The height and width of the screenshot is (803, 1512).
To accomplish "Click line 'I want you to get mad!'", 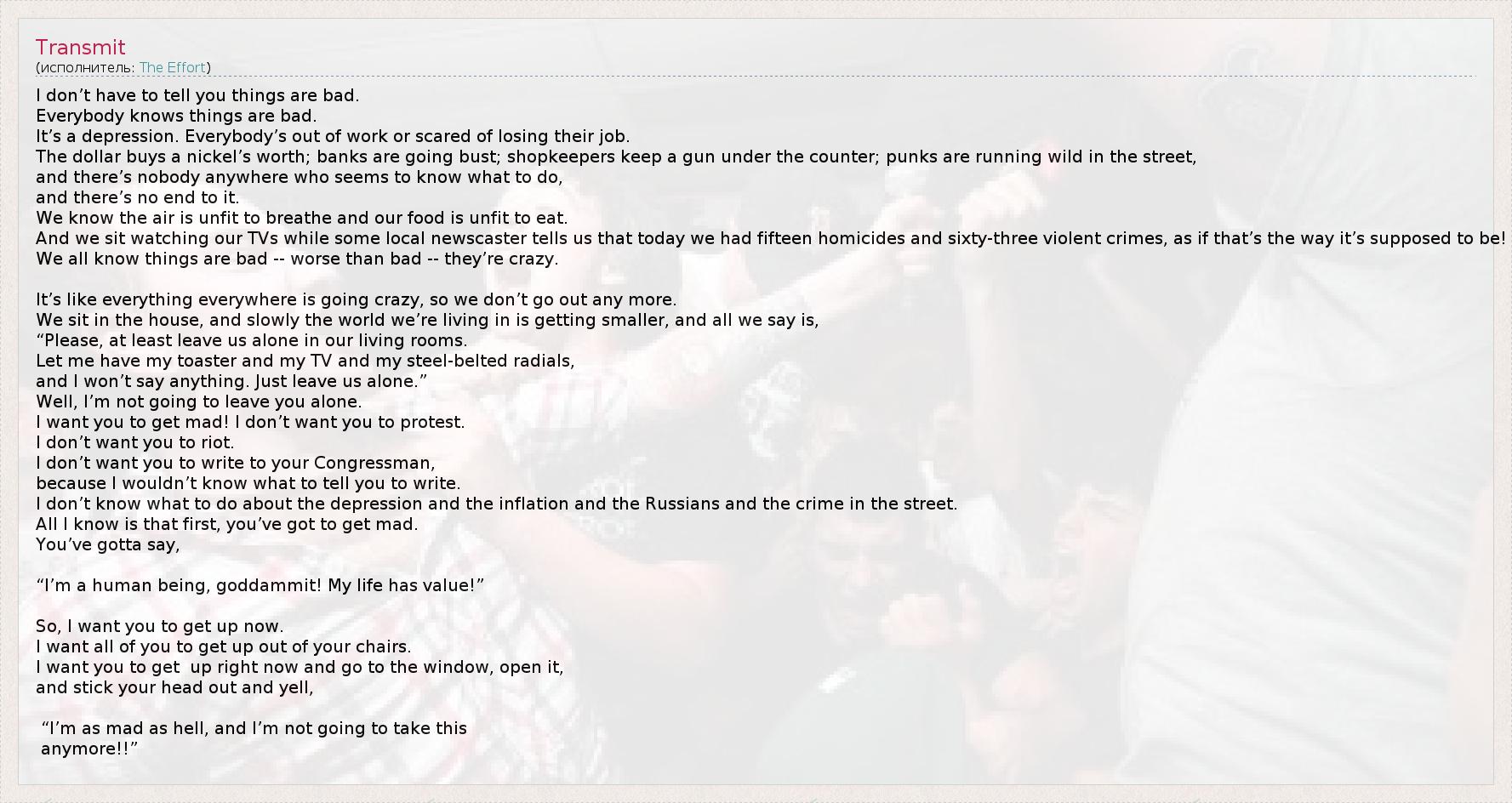I will [250, 422].
